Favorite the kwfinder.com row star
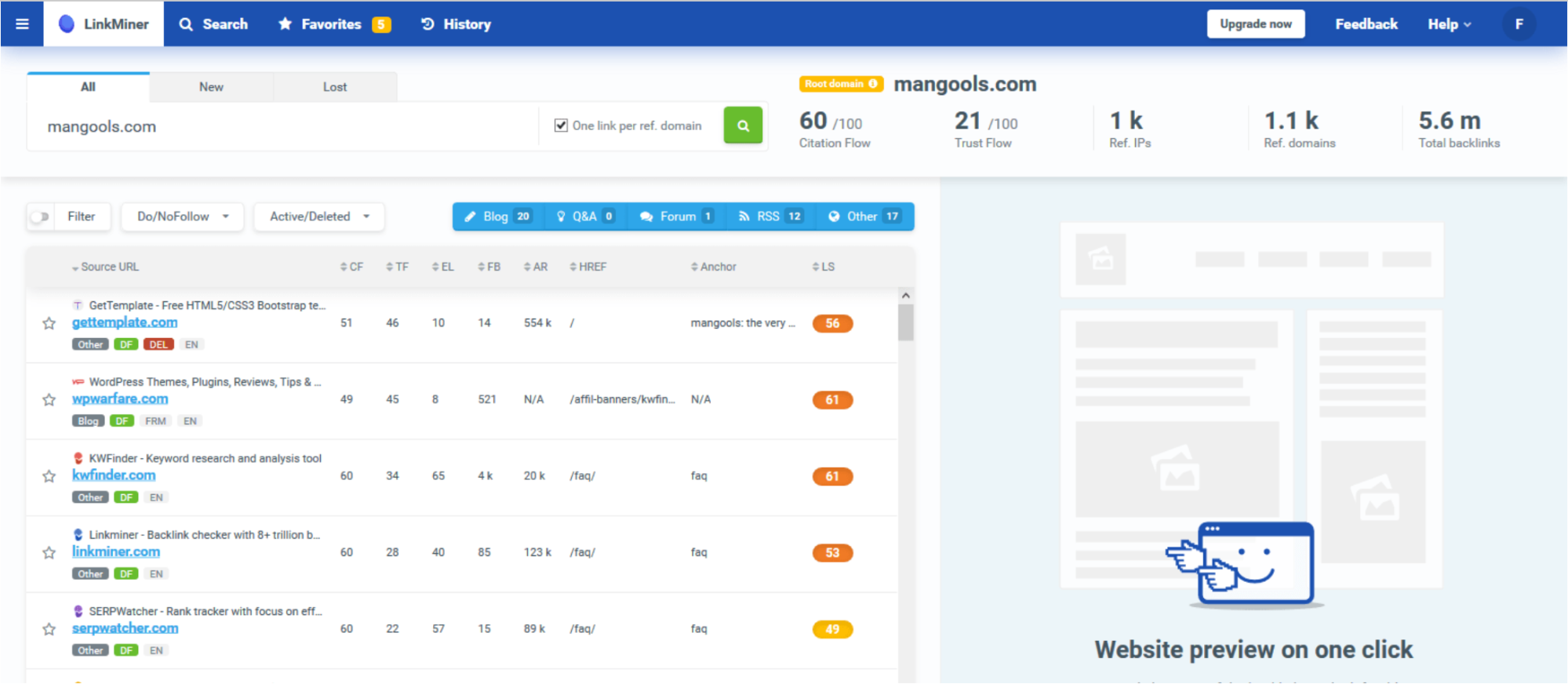Image resolution: width=1568 pixels, height=684 pixels. 49,476
